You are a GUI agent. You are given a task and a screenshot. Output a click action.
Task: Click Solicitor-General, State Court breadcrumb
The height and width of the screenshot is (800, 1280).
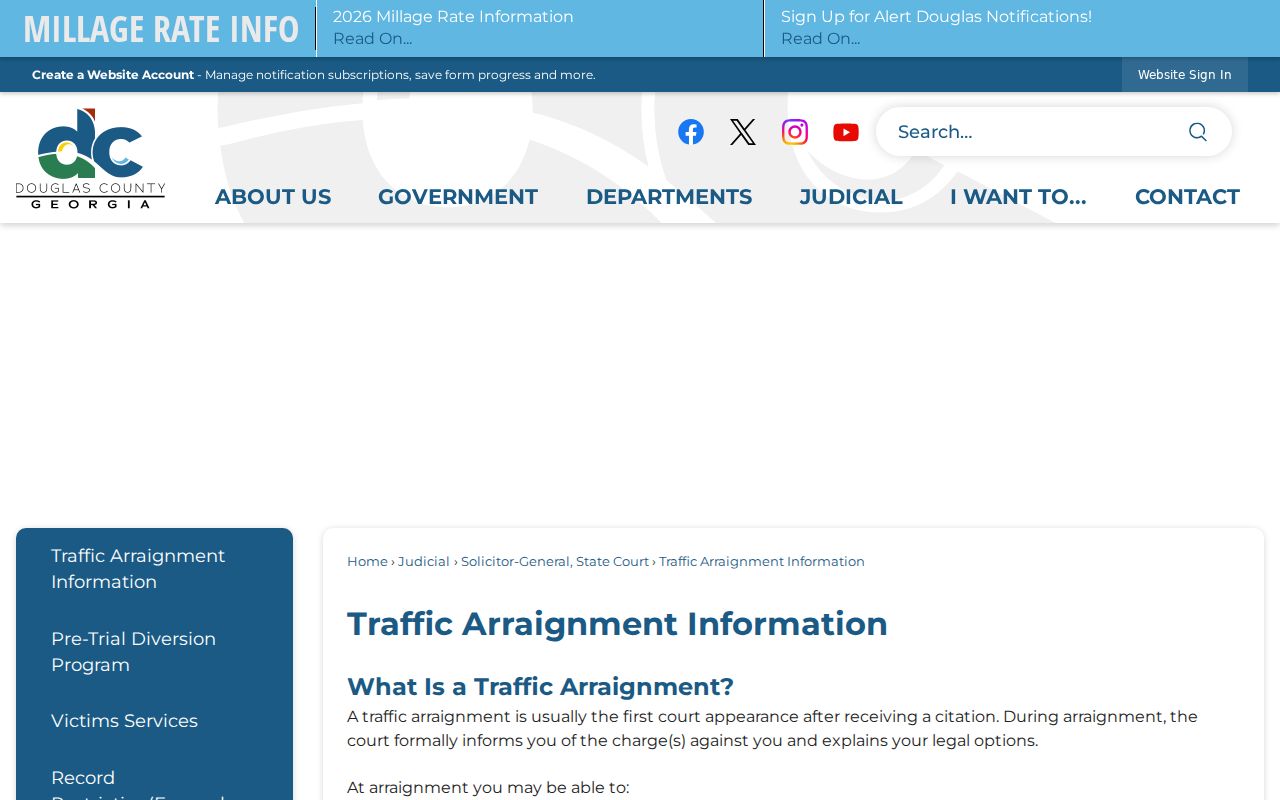coord(555,562)
